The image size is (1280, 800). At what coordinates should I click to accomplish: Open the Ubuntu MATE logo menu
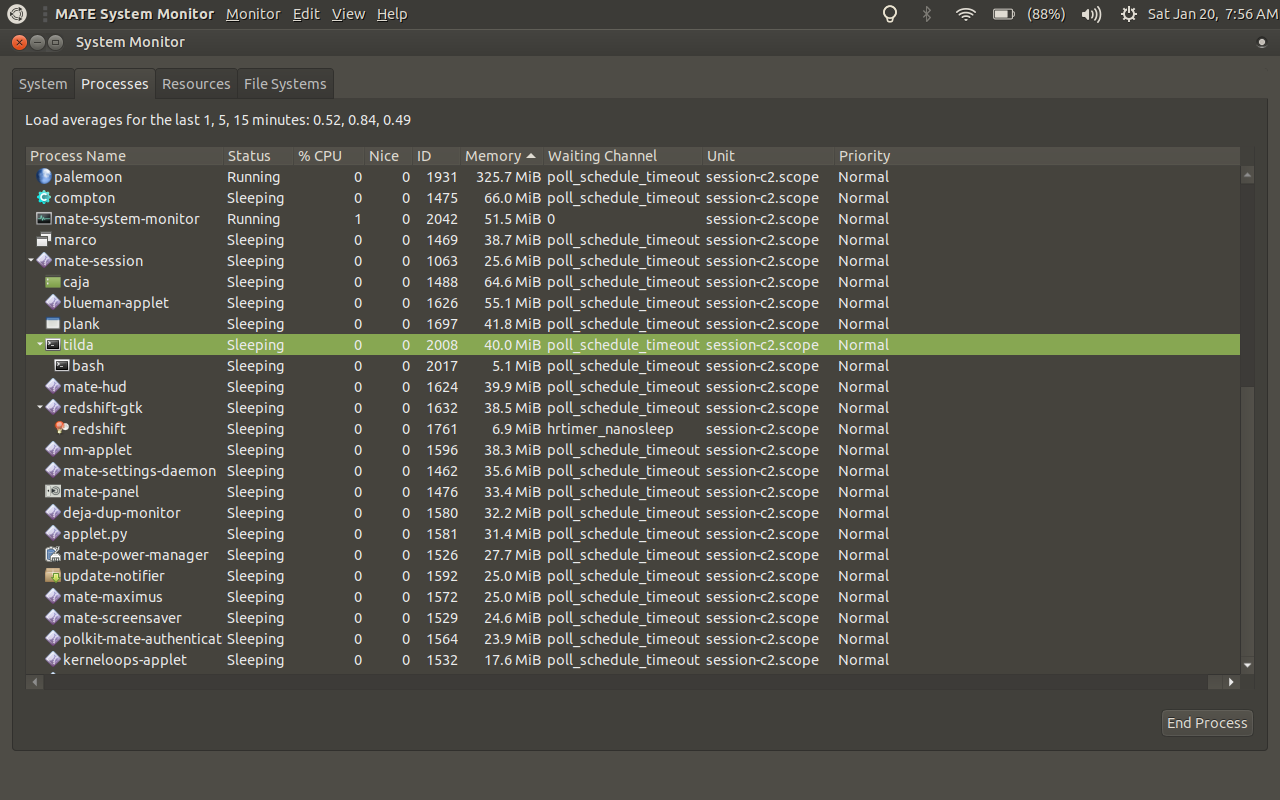(x=18, y=14)
